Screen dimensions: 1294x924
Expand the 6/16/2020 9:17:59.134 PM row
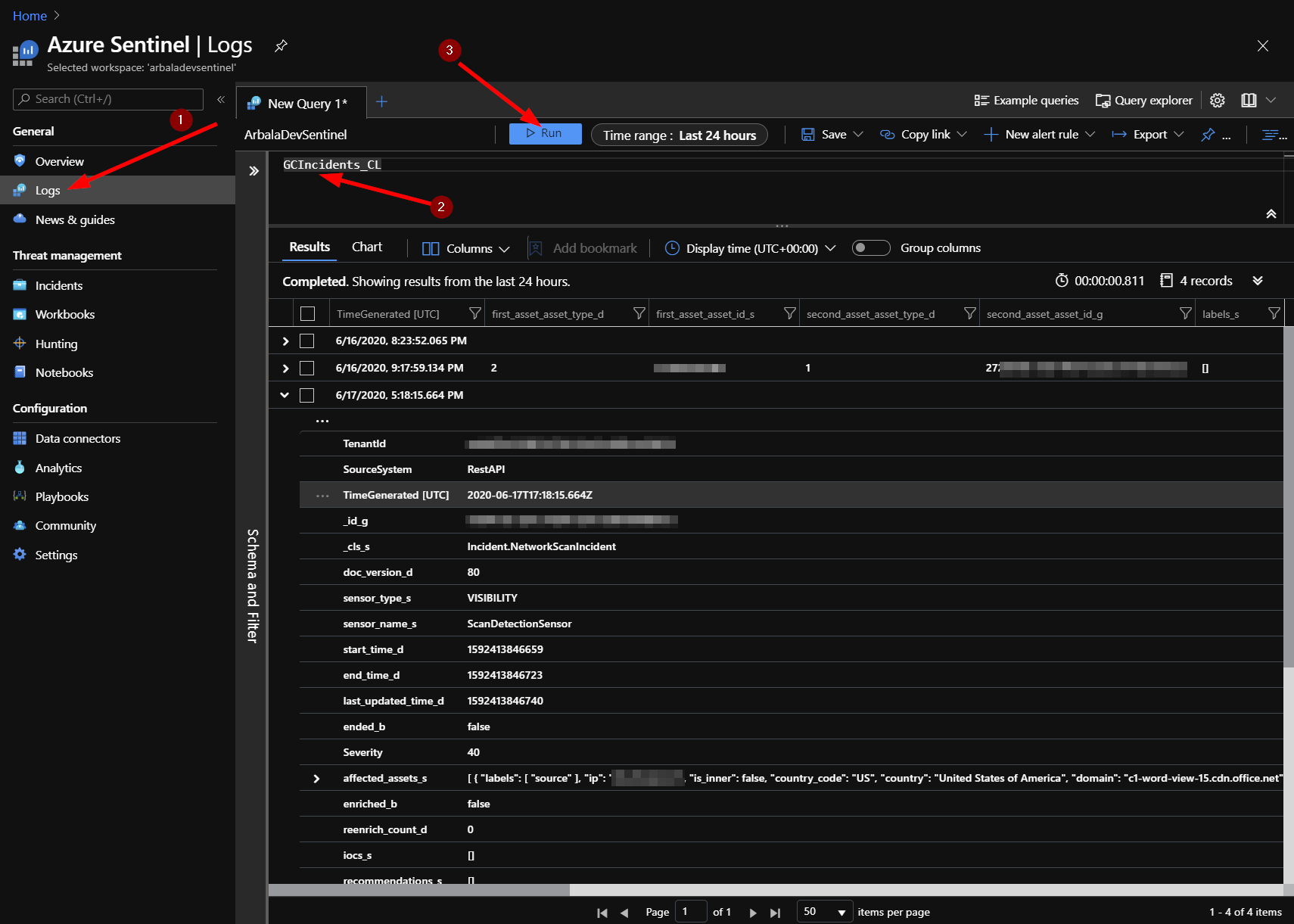285,369
